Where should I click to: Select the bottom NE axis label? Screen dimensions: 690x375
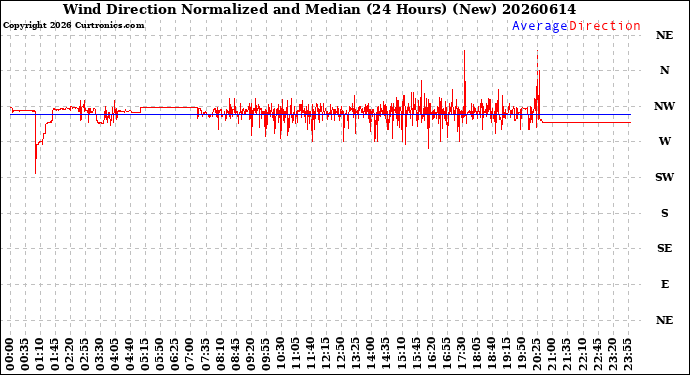[664, 320]
